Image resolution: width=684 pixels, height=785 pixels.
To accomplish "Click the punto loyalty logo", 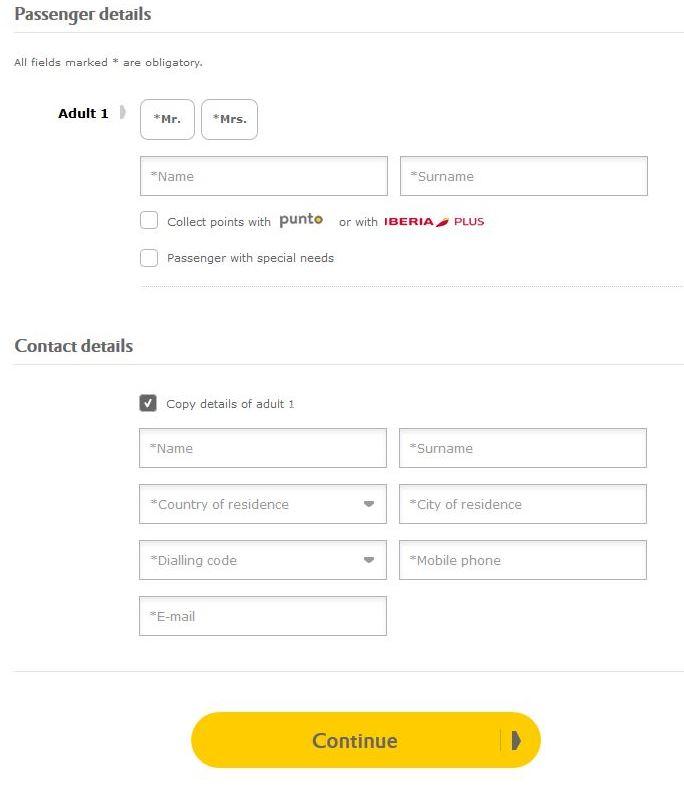I will pos(301,220).
